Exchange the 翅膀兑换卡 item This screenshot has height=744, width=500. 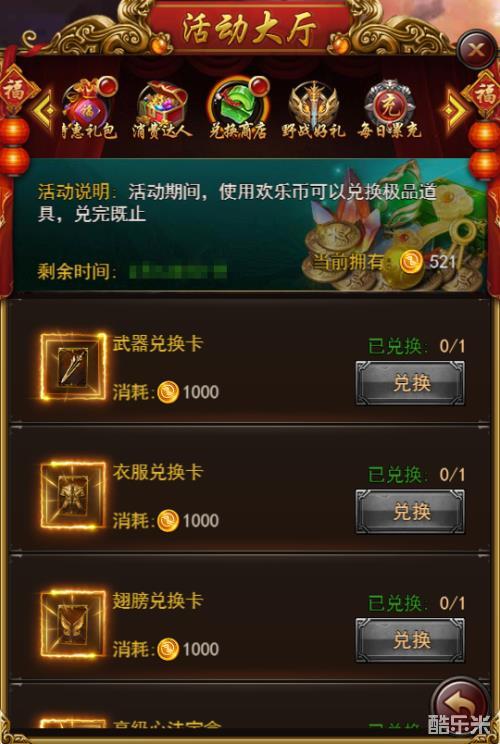pos(410,640)
